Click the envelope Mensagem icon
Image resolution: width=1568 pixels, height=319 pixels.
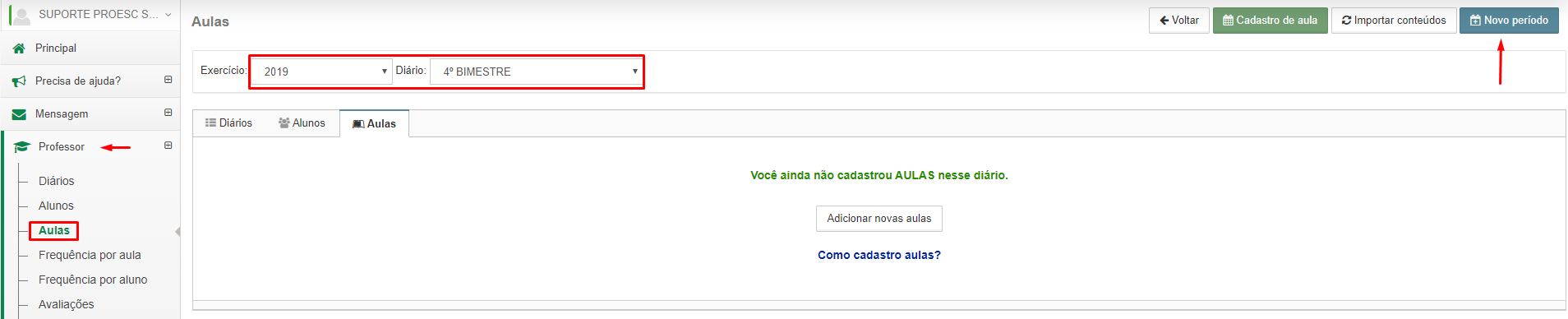pos(19,114)
